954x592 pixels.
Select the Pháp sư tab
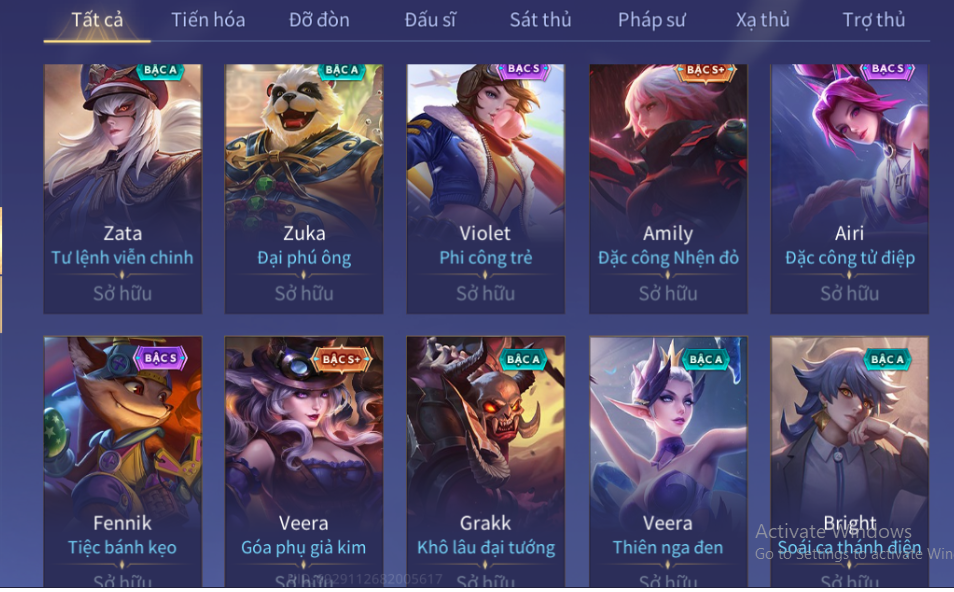tap(652, 20)
